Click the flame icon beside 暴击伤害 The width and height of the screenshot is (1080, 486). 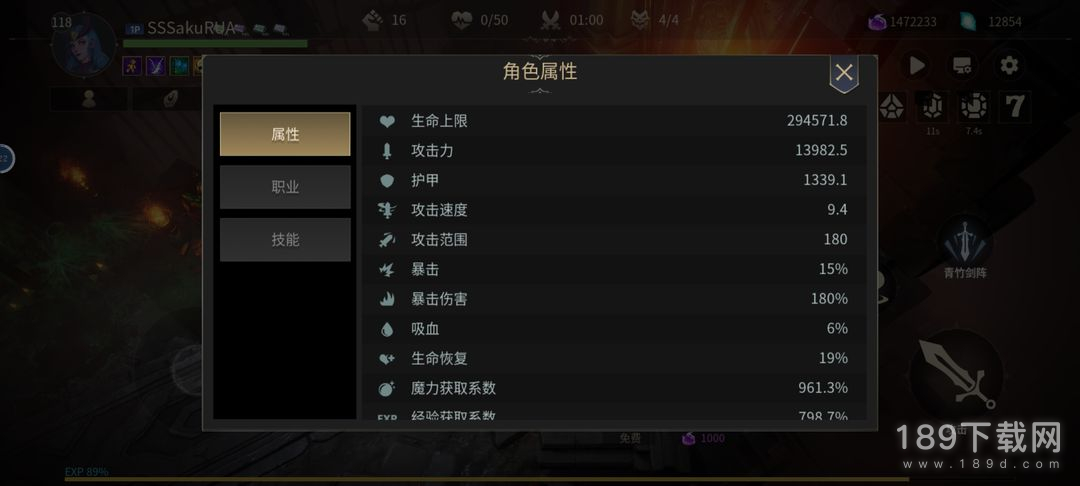pos(387,299)
